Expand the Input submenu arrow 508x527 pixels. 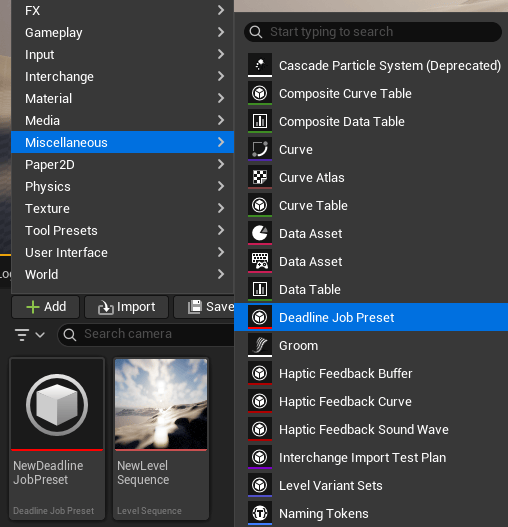coord(221,54)
